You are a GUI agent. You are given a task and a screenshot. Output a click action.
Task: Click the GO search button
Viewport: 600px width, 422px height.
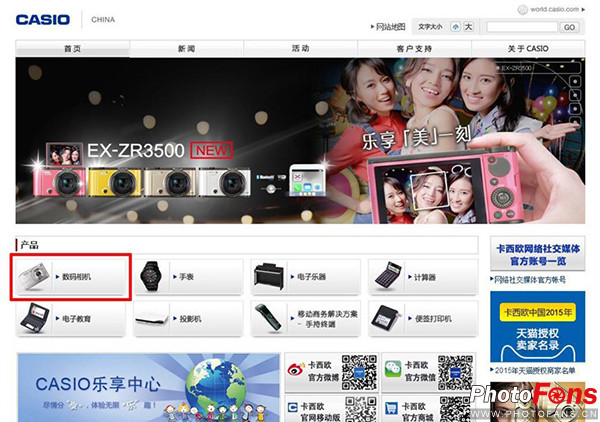(x=569, y=27)
